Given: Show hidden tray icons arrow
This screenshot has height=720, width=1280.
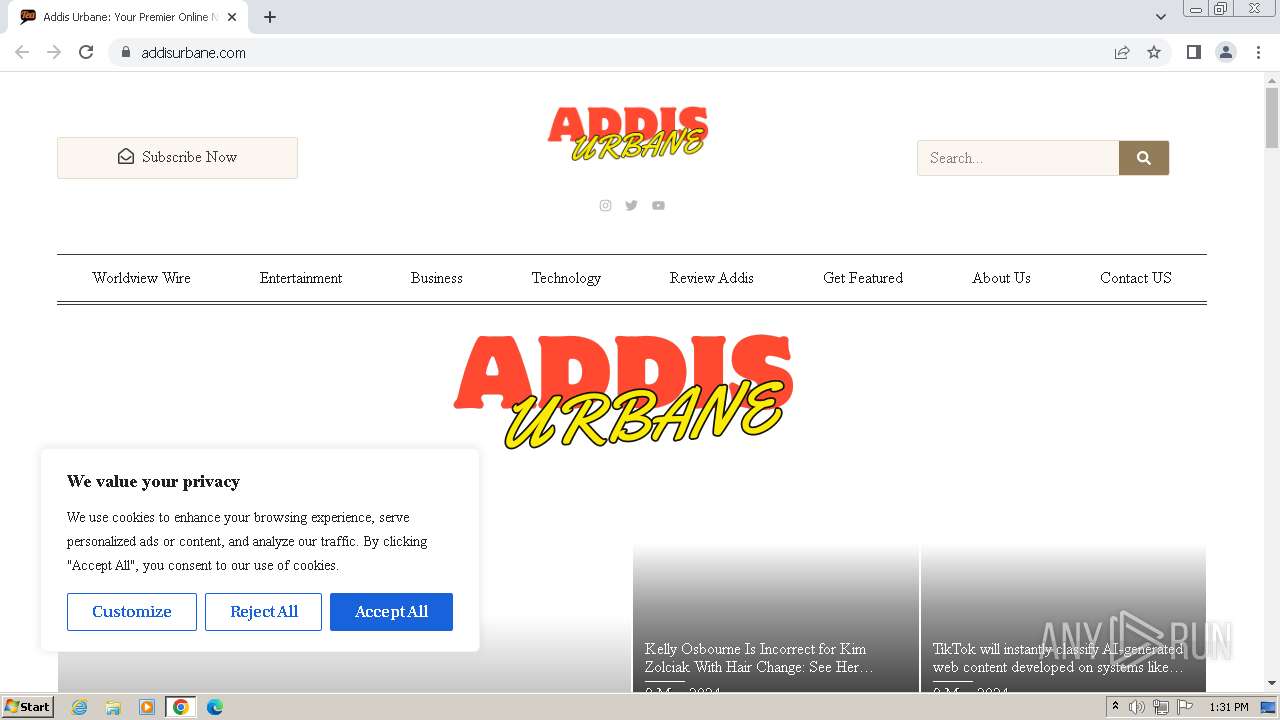Looking at the screenshot, I should (1115, 707).
